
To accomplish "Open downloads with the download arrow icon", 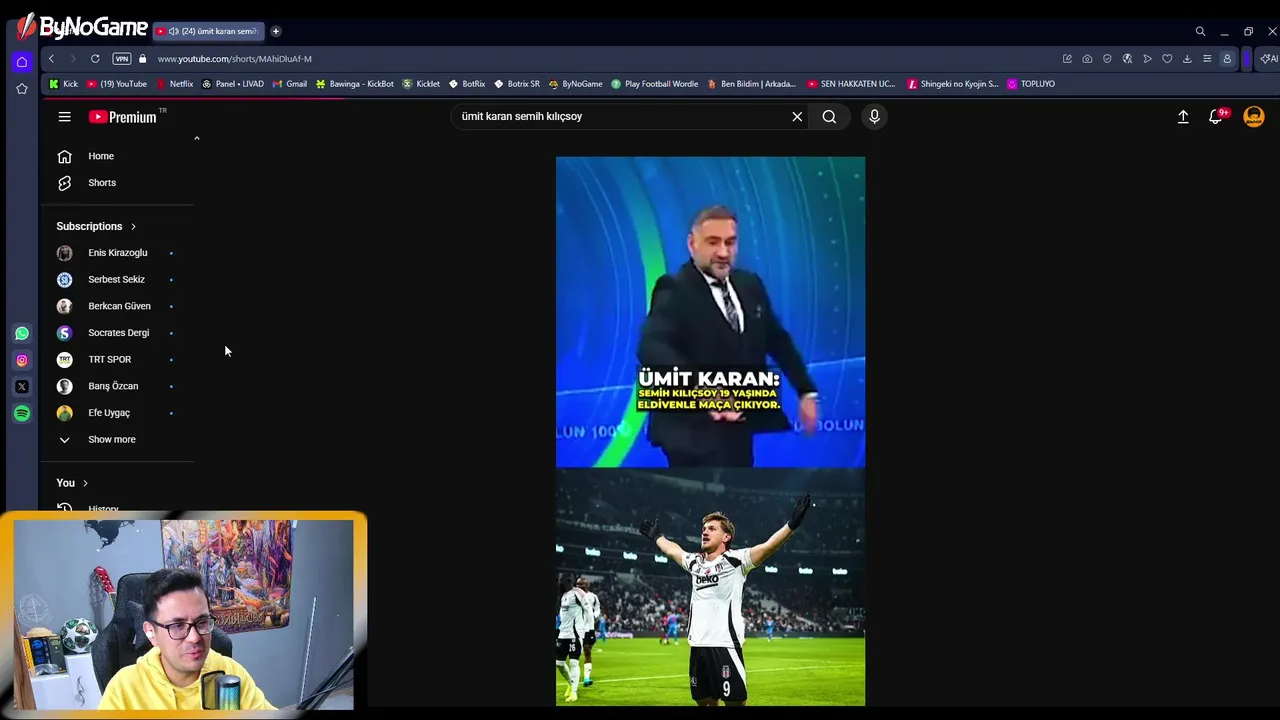I will point(1187,59).
